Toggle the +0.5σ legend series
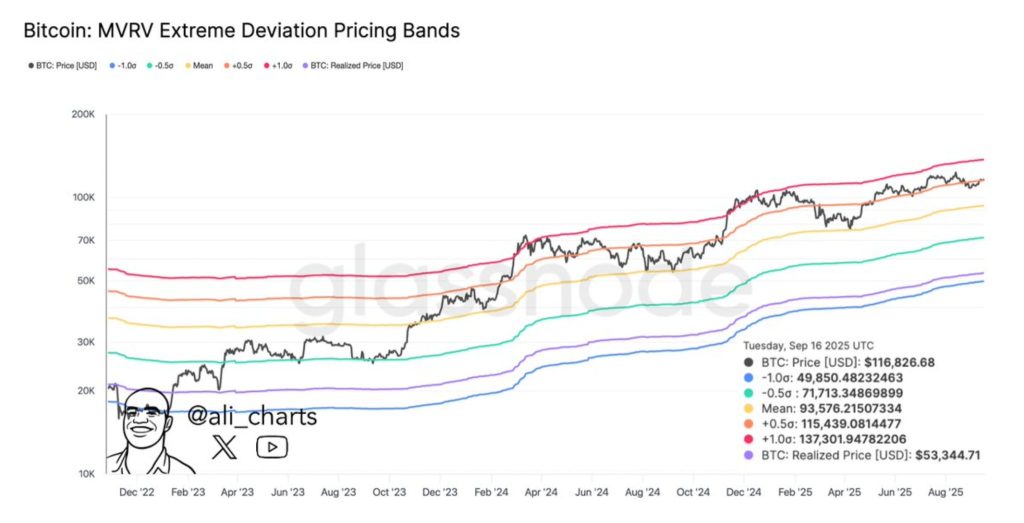1024x523 pixels. tap(240, 66)
